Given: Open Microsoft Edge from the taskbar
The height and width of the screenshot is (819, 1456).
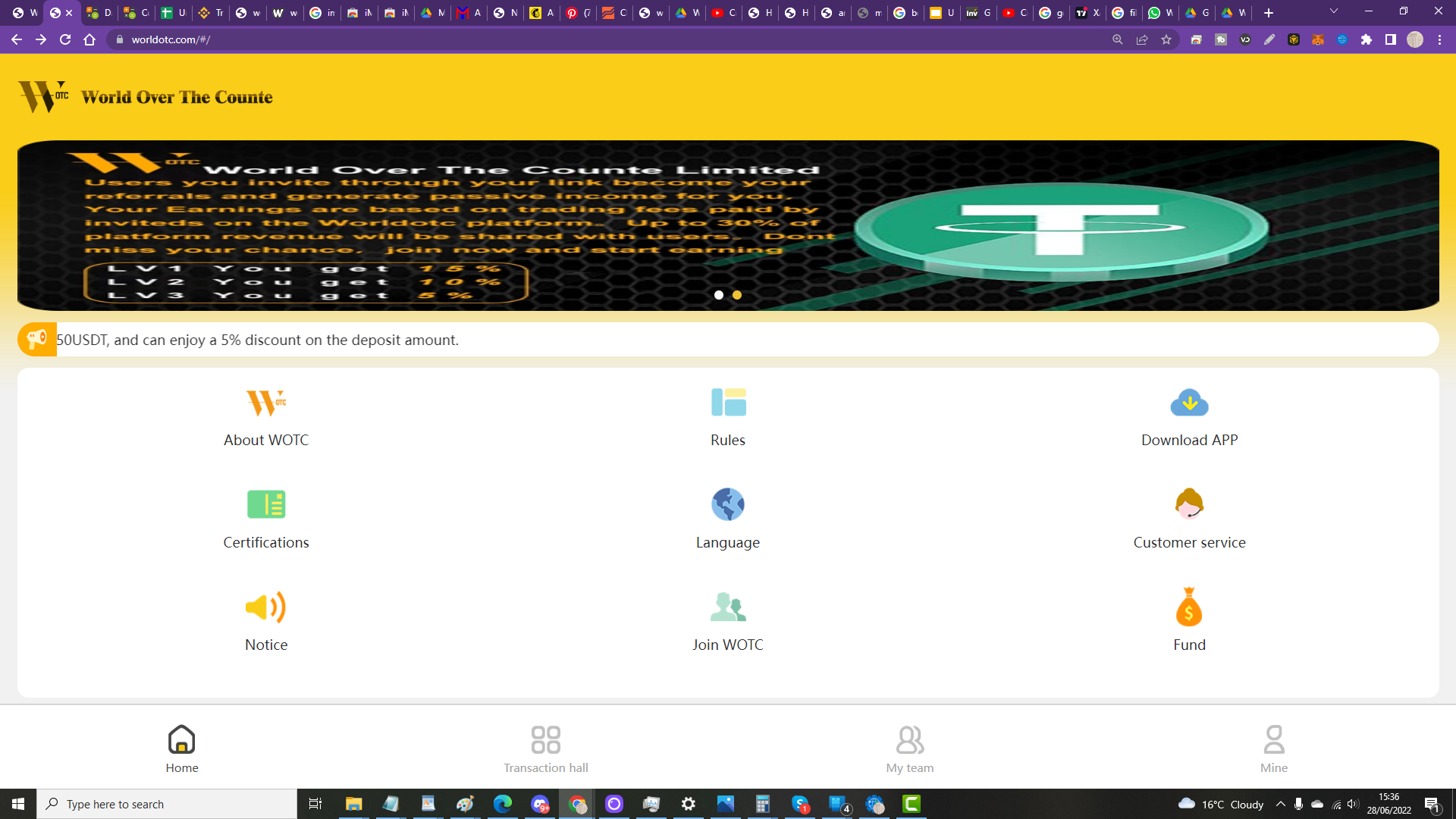Looking at the screenshot, I should pos(502,804).
